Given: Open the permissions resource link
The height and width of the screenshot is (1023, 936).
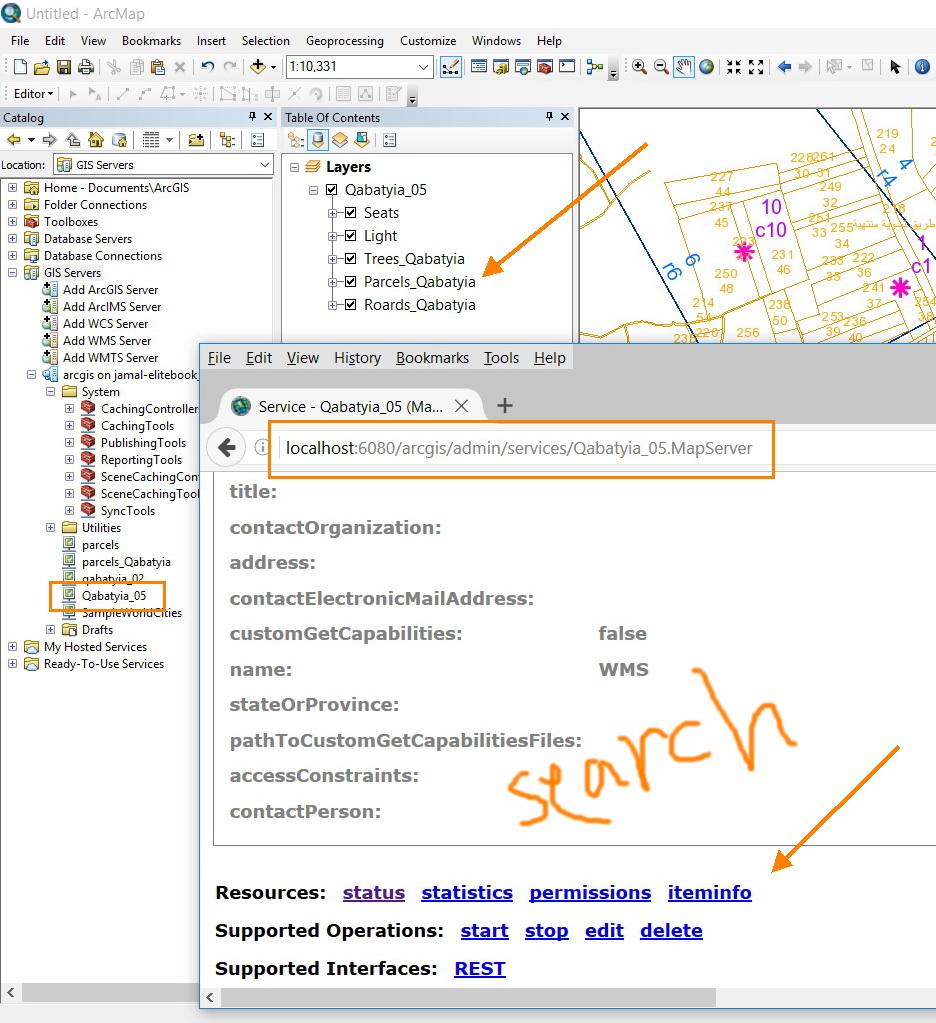Looking at the screenshot, I should point(590,893).
